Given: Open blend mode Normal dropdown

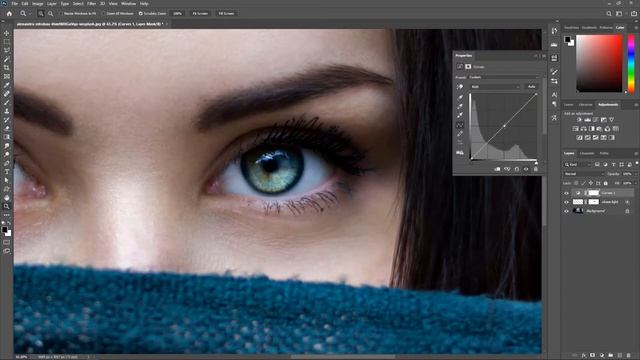Looking at the screenshot, I should 584,174.
